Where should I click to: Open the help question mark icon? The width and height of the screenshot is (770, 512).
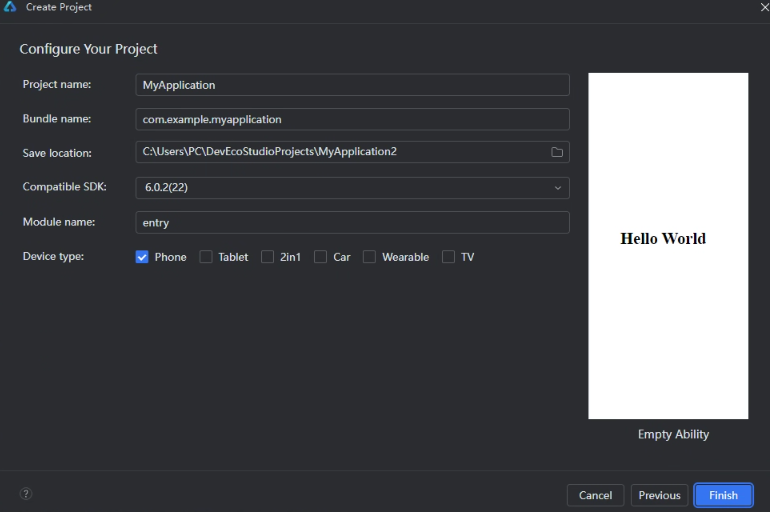[x=26, y=493]
